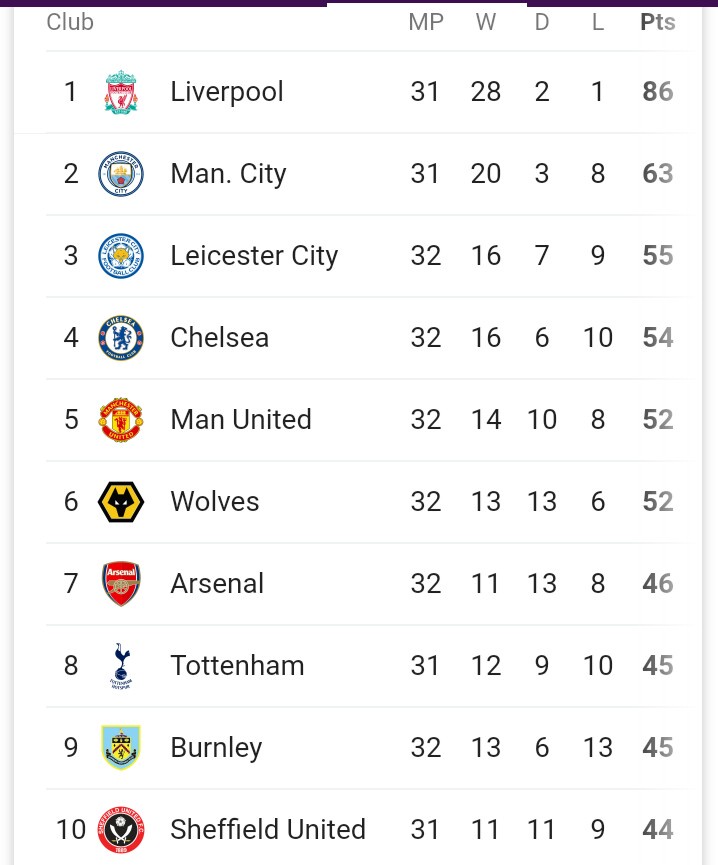
Task: Click the Club column header
Action: [x=70, y=22]
